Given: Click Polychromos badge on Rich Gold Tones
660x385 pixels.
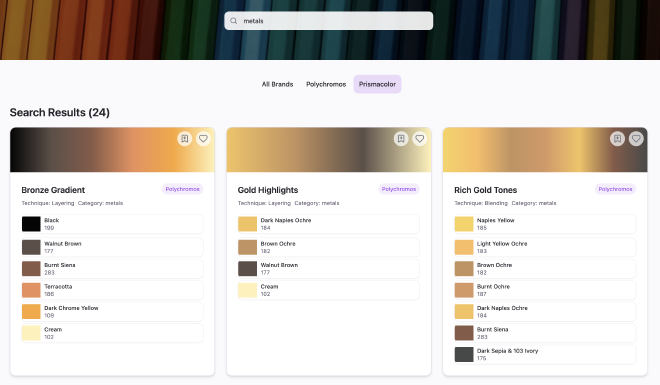Looking at the screenshot, I should point(615,189).
